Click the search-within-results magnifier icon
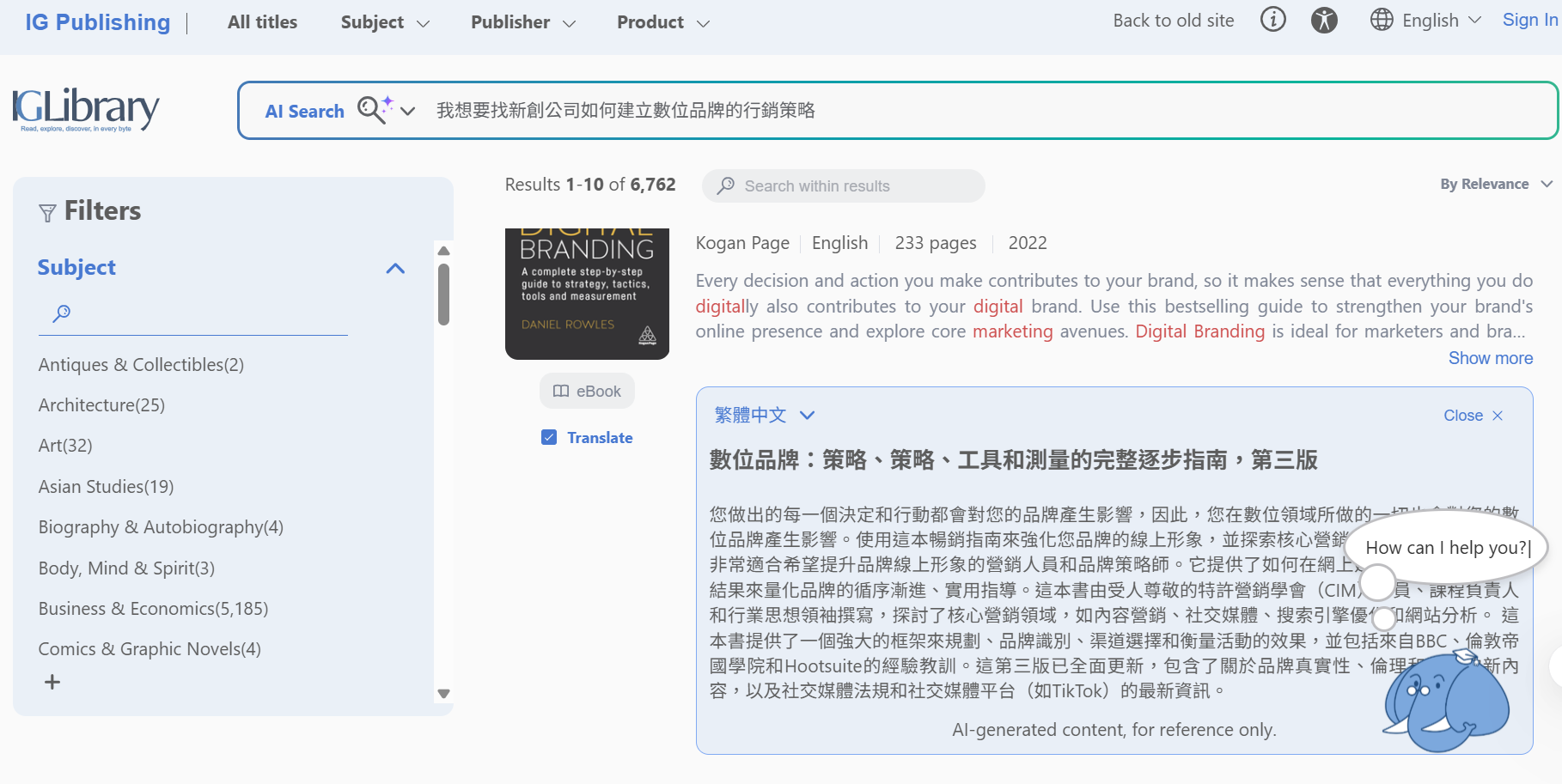Viewport: 1562px width, 784px height. (726, 185)
